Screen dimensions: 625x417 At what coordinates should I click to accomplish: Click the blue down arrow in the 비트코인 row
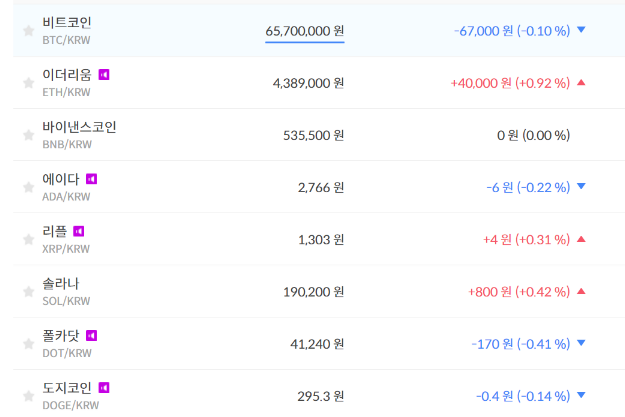click(x=581, y=30)
